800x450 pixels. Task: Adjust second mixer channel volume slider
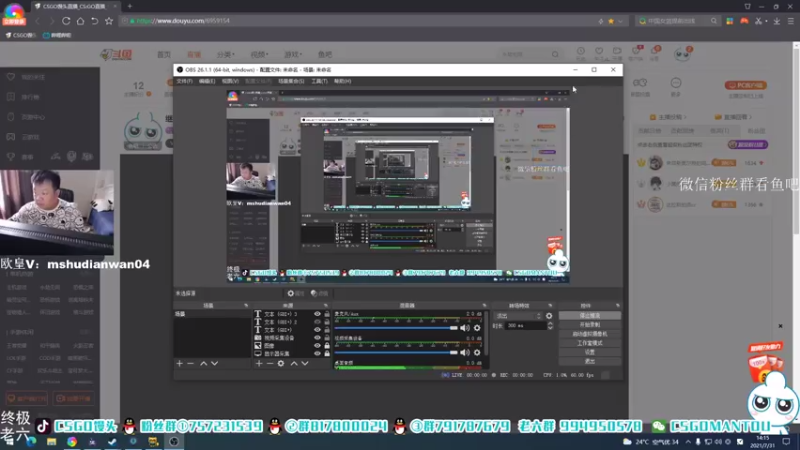coord(396,352)
